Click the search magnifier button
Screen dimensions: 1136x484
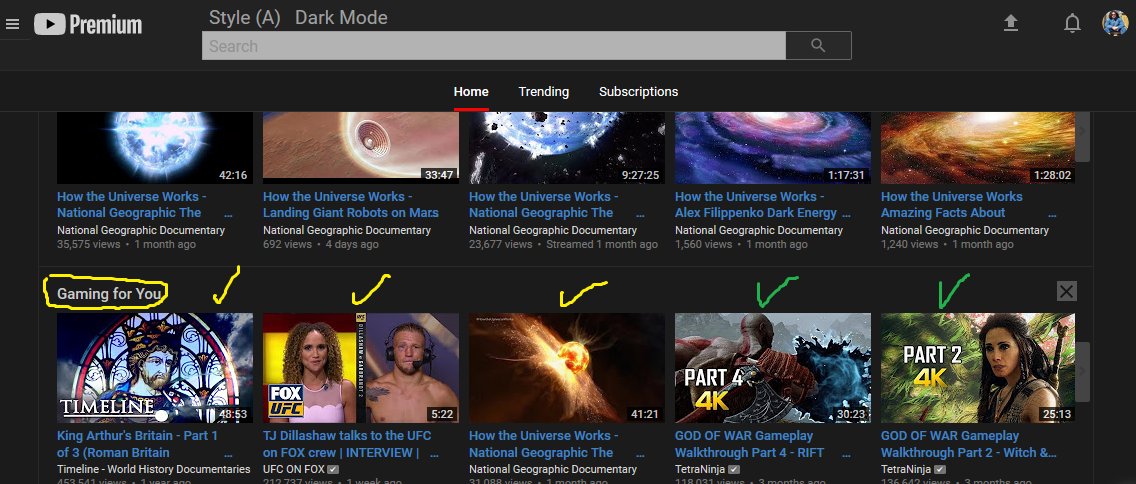(819, 46)
